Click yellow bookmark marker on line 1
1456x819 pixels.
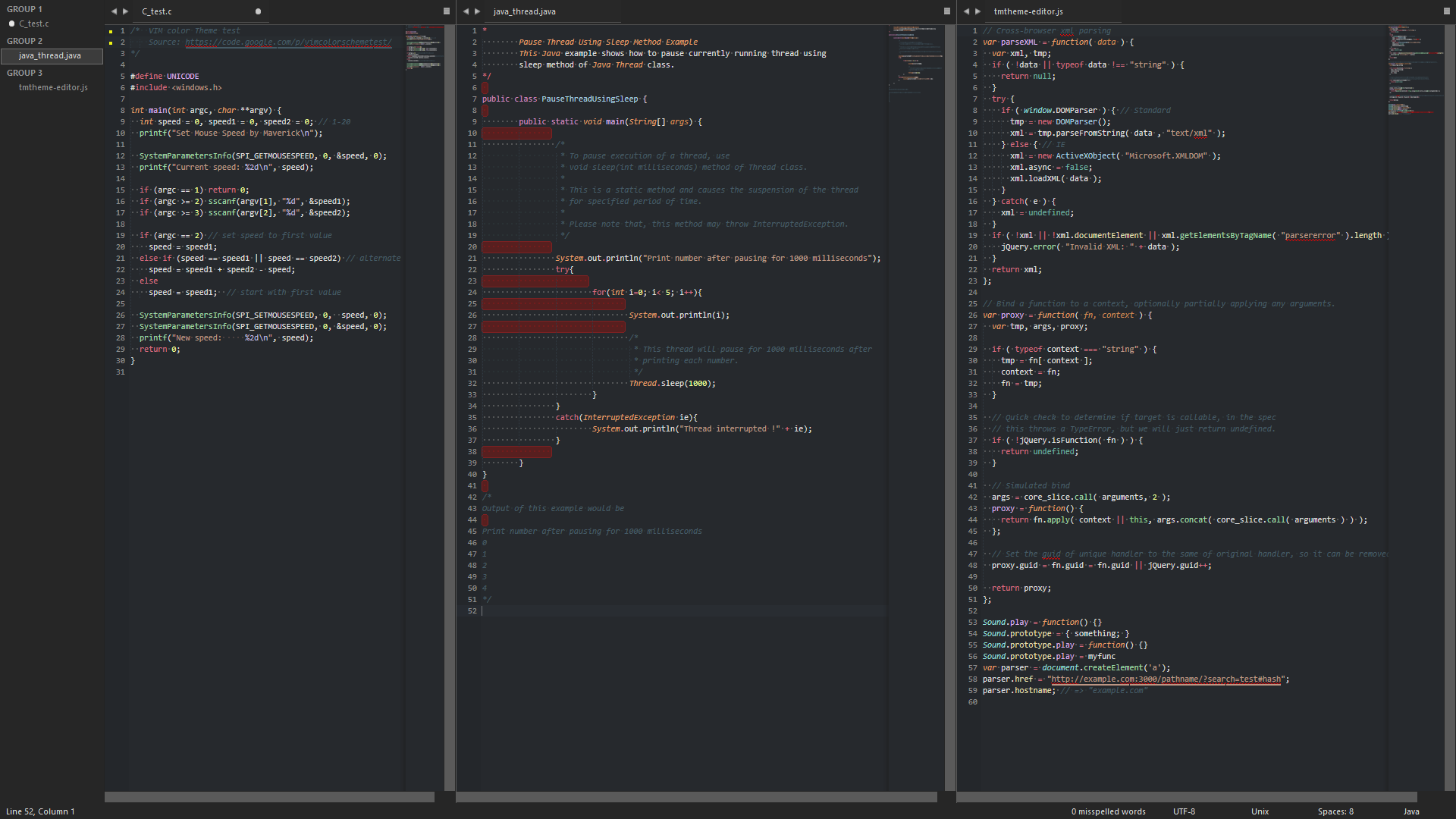(x=111, y=32)
